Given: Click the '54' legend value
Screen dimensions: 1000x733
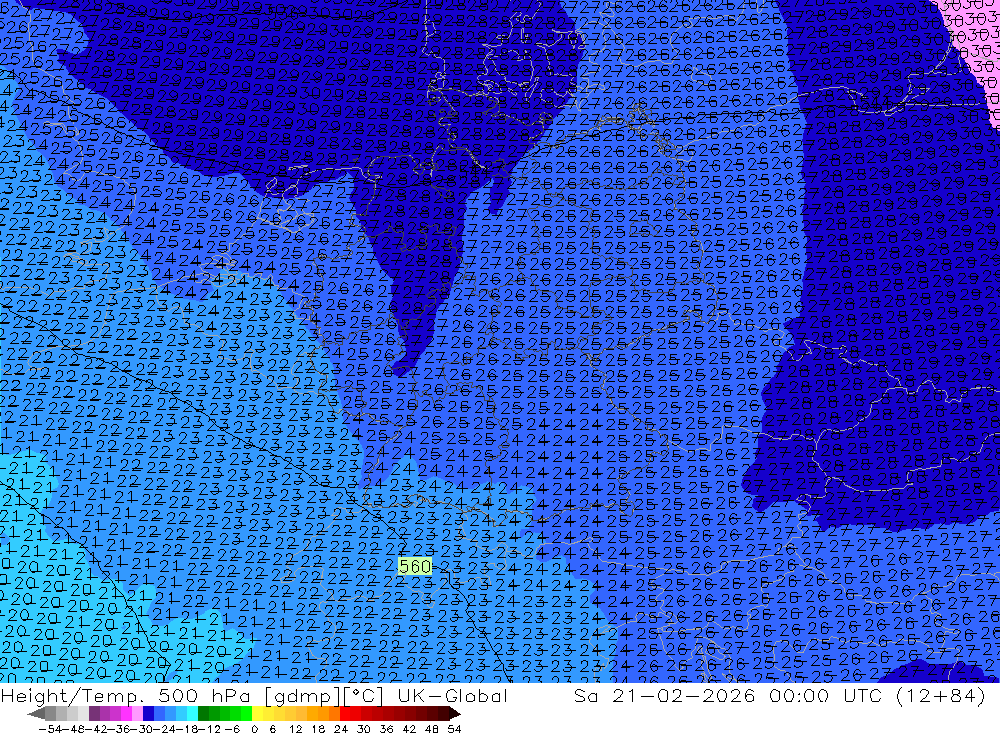Looking at the screenshot, I should tap(454, 729).
